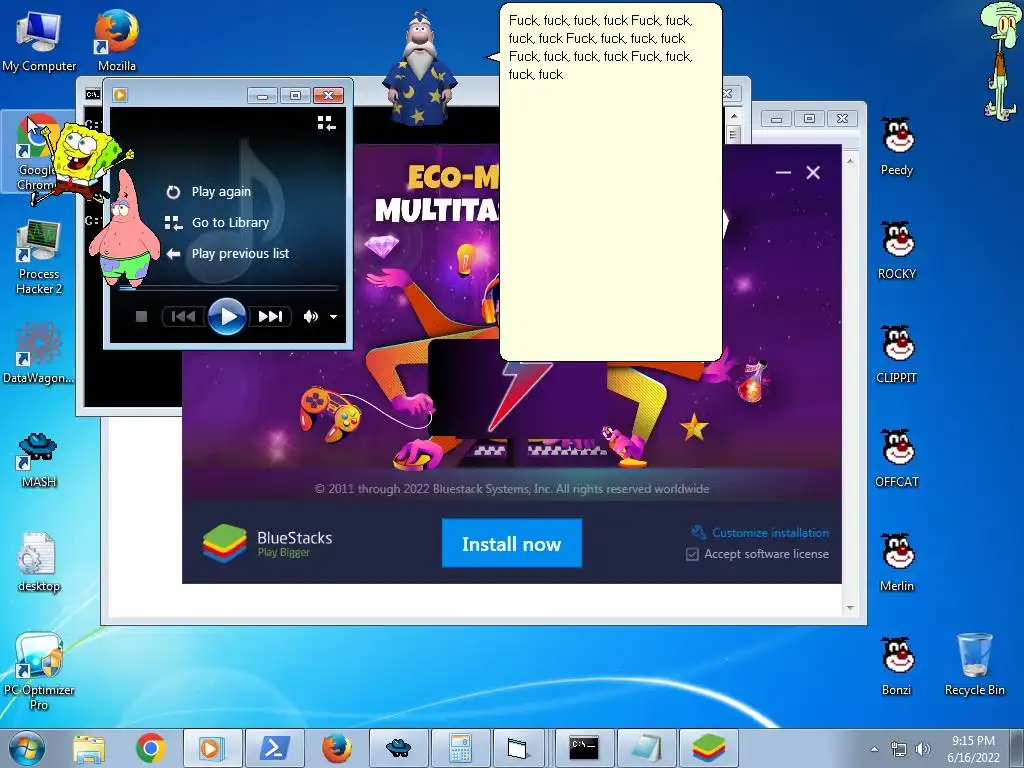Open volume dropdown arrow in media player
Screen dimensions: 1024x768
tap(333, 317)
